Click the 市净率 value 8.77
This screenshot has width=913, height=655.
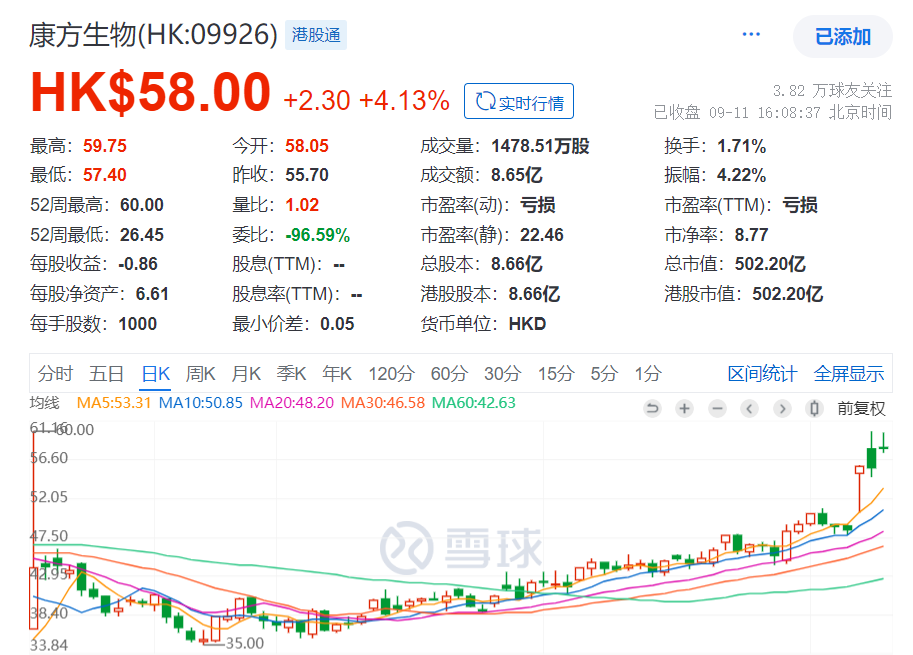coord(751,235)
